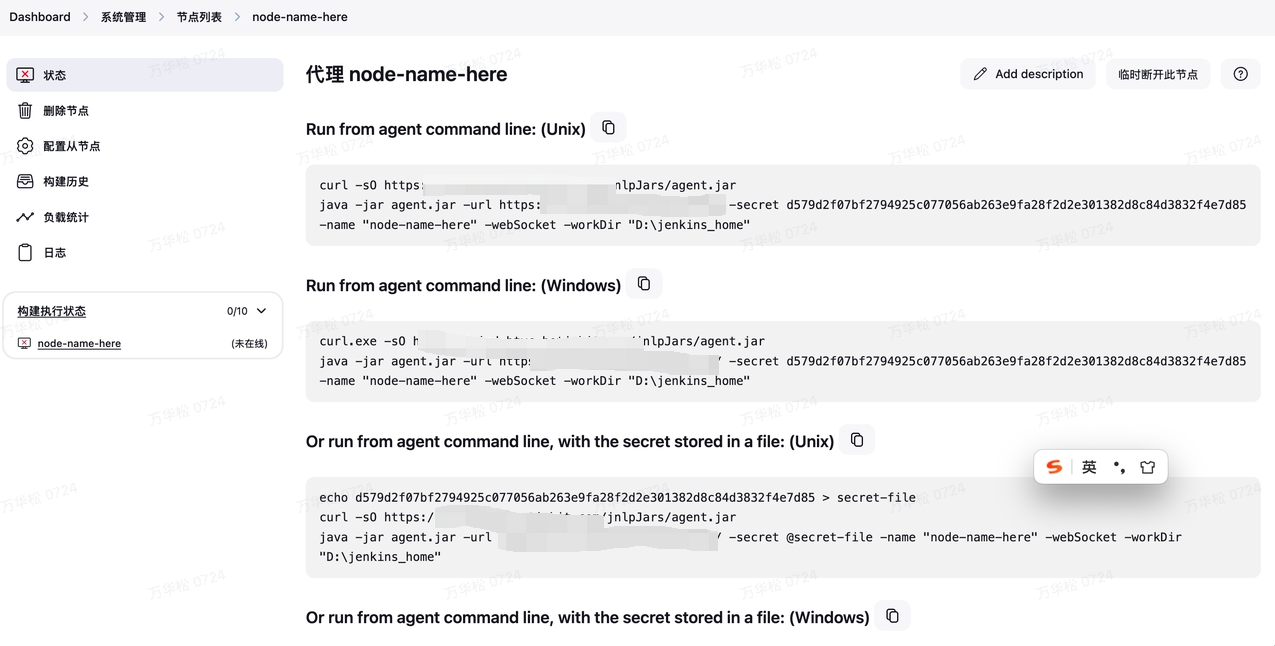Click the 负载统计 chart icon
The image size is (1275, 646).
(x=25, y=217)
